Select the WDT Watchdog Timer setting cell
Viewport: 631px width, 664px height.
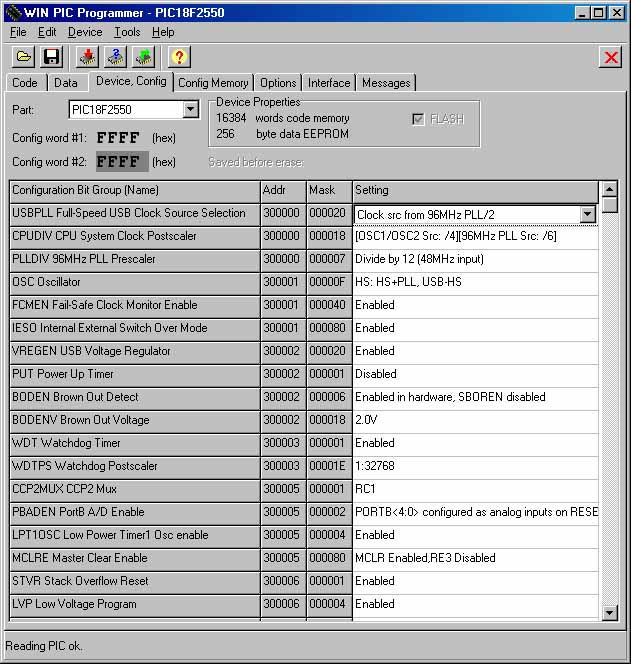475,443
